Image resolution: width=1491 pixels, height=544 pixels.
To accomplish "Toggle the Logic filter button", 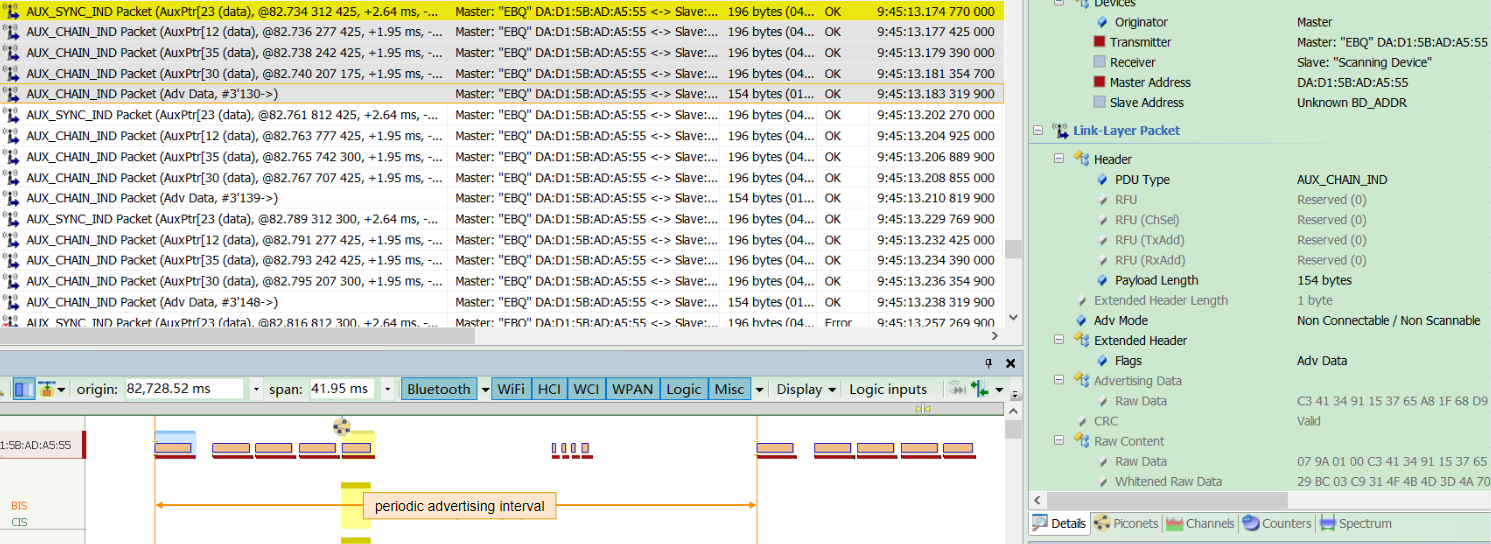I will [683, 389].
